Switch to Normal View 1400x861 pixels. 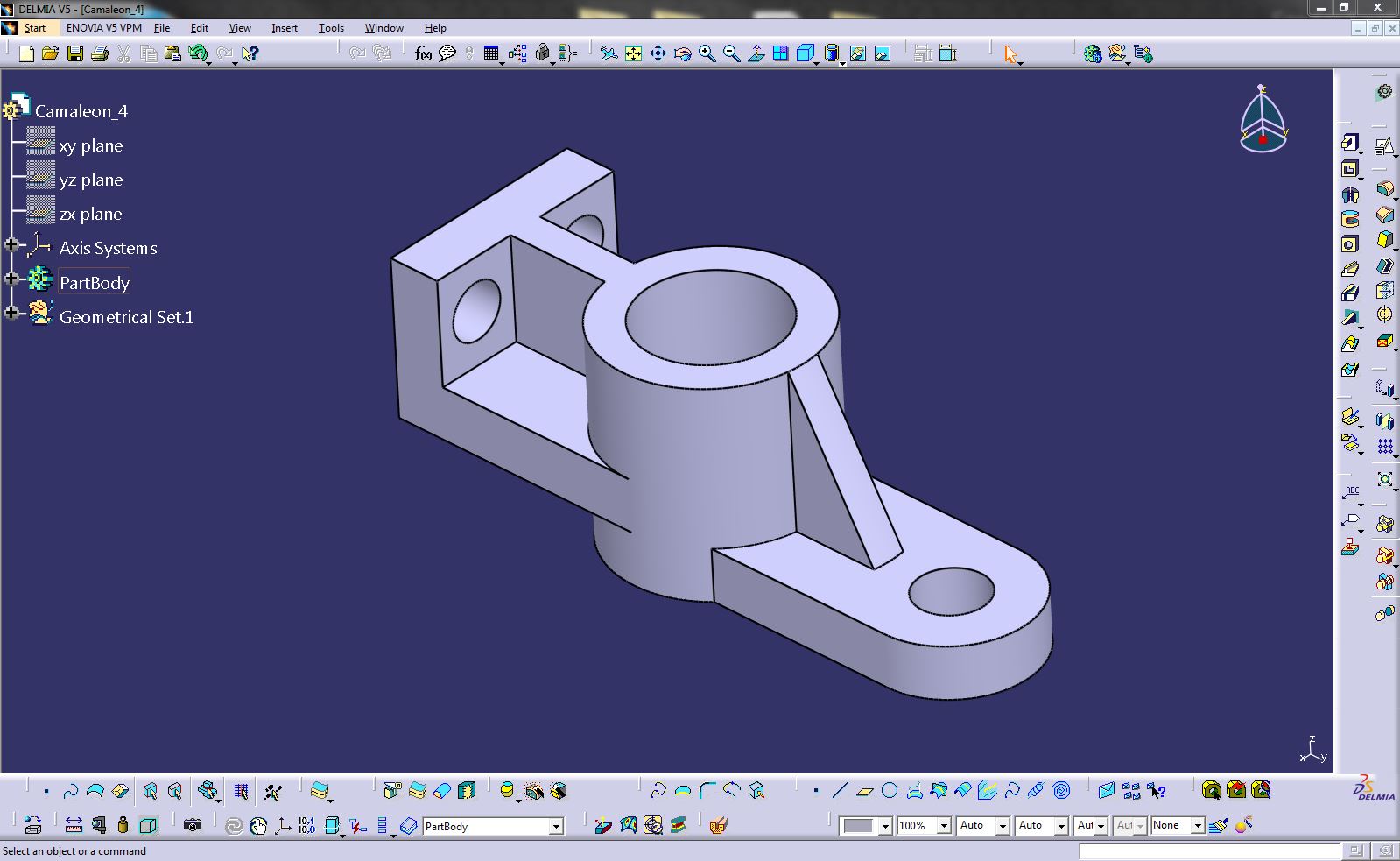pos(756,54)
